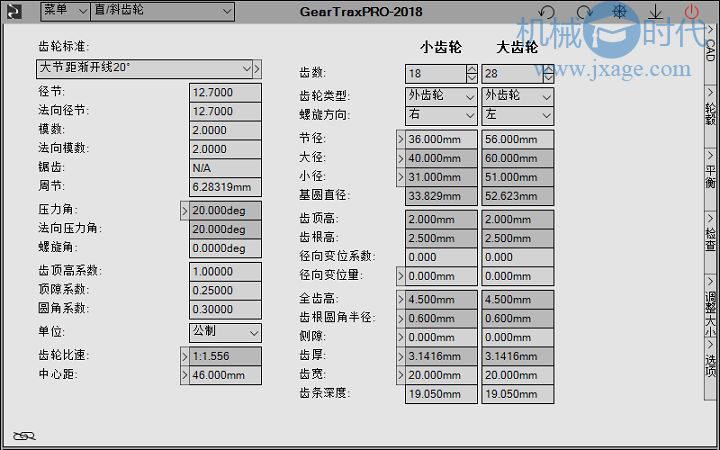Open the 小齿轮 齿轮类型 dropdown
720x450 pixels.
click(x=441, y=96)
